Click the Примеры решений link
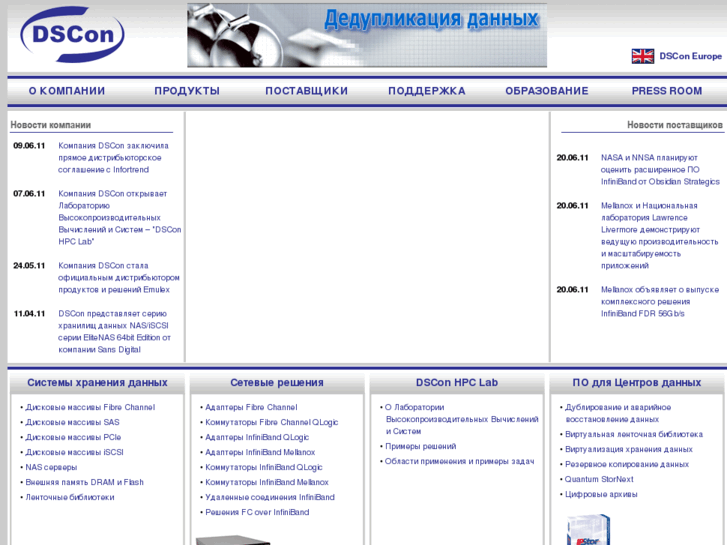Image resolution: width=727 pixels, height=545 pixels. pyautogui.click(x=420, y=446)
